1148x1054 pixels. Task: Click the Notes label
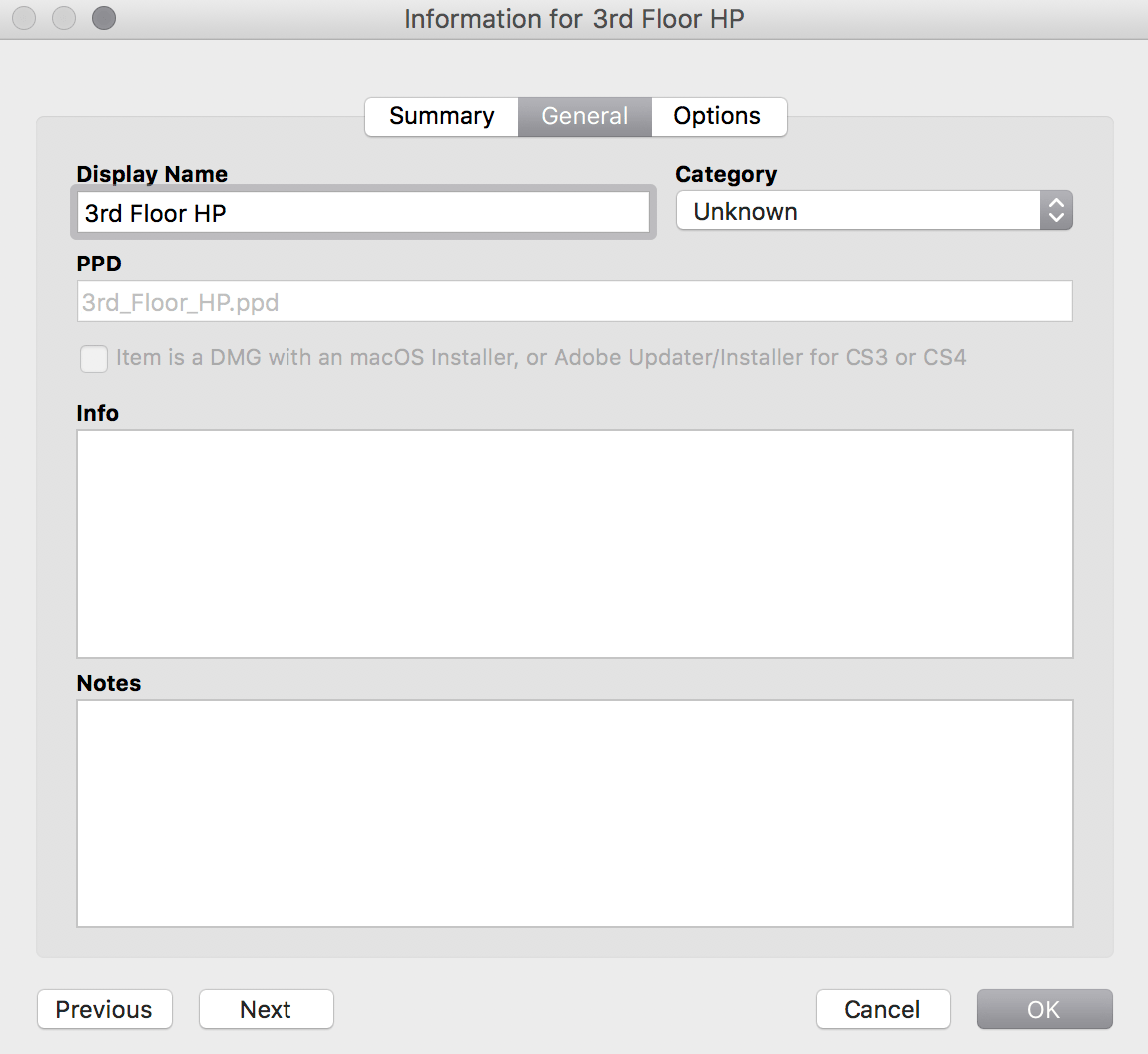click(x=109, y=683)
